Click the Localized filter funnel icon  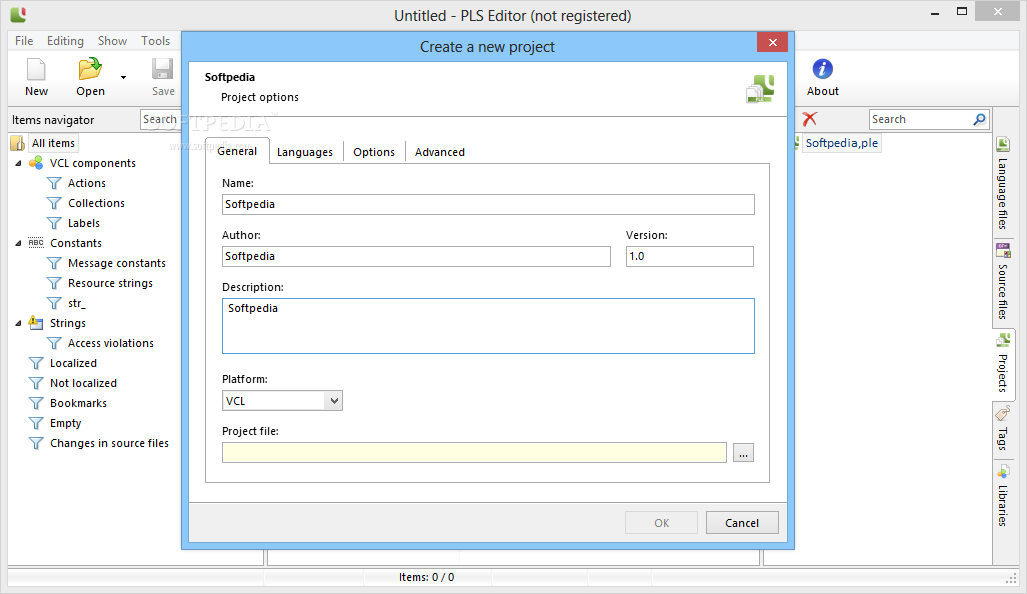(36, 363)
